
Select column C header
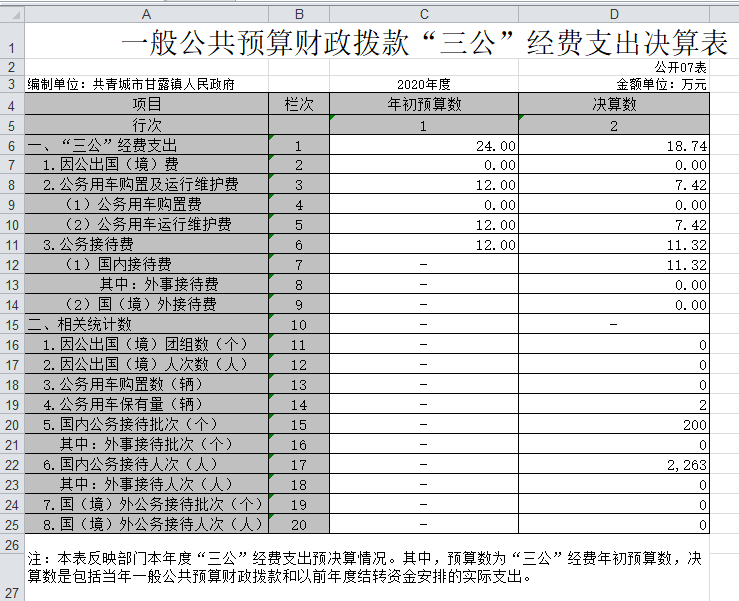click(423, 13)
